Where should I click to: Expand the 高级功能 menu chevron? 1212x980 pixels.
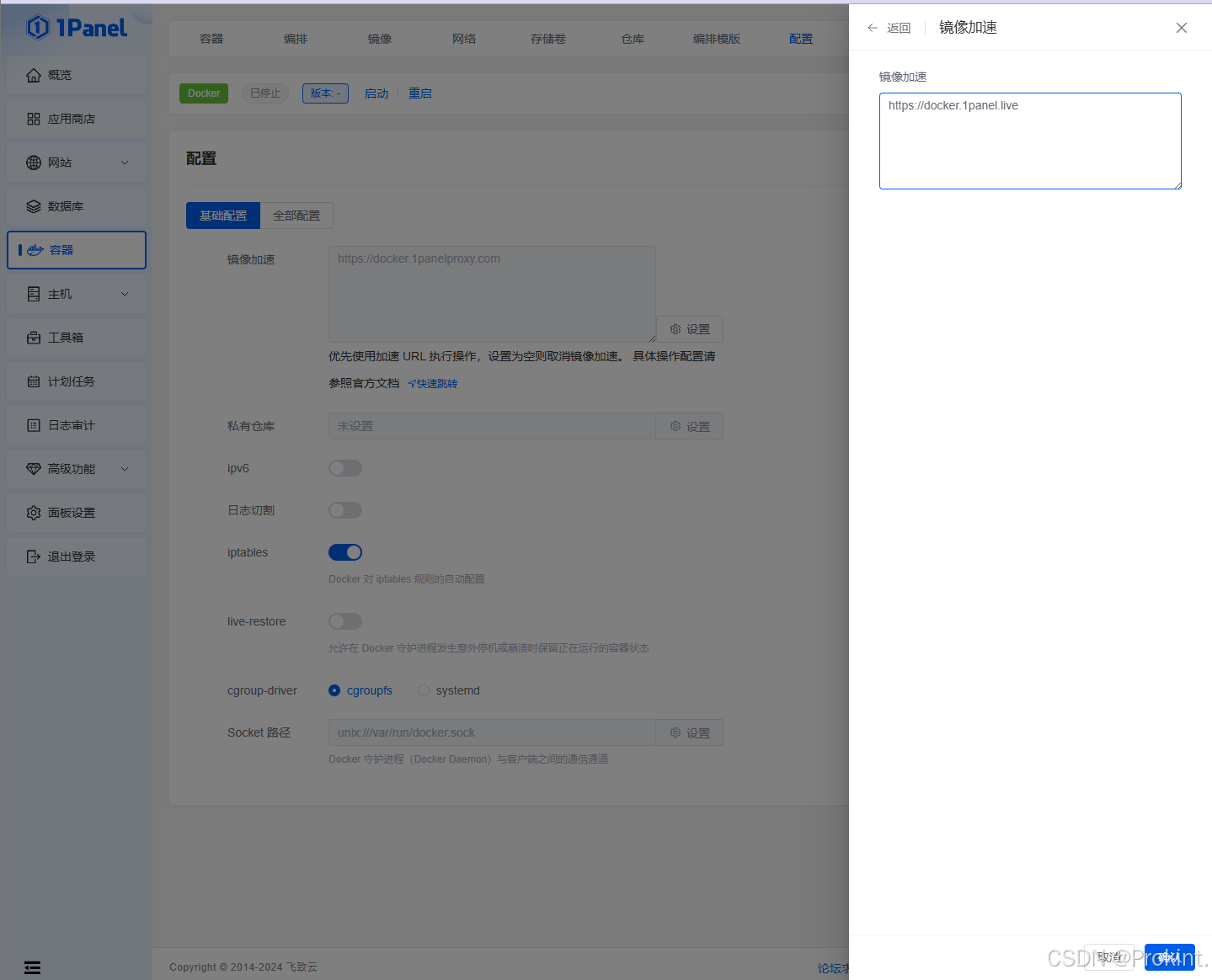(x=125, y=469)
